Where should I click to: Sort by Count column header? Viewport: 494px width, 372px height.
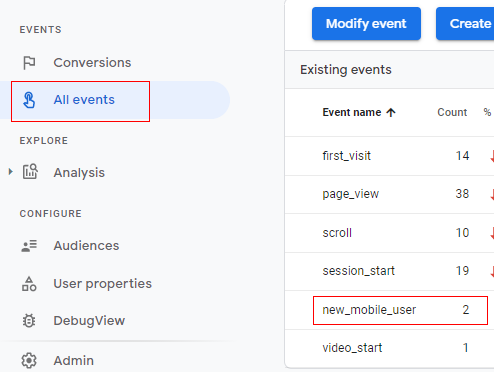pyautogui.click(x=452, y=112)
